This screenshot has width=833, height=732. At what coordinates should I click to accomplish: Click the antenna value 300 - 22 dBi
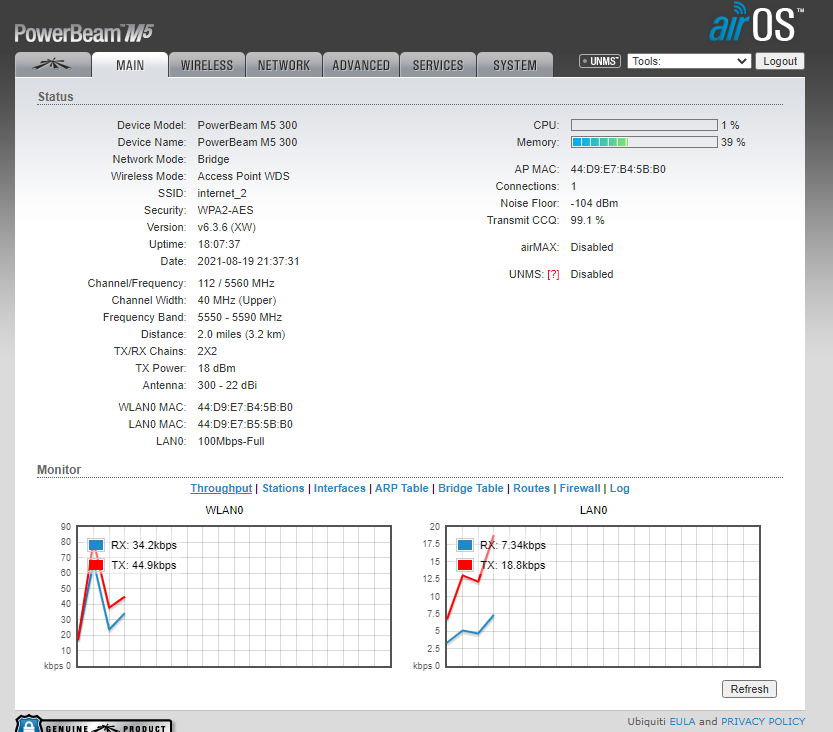click(227, 385)
